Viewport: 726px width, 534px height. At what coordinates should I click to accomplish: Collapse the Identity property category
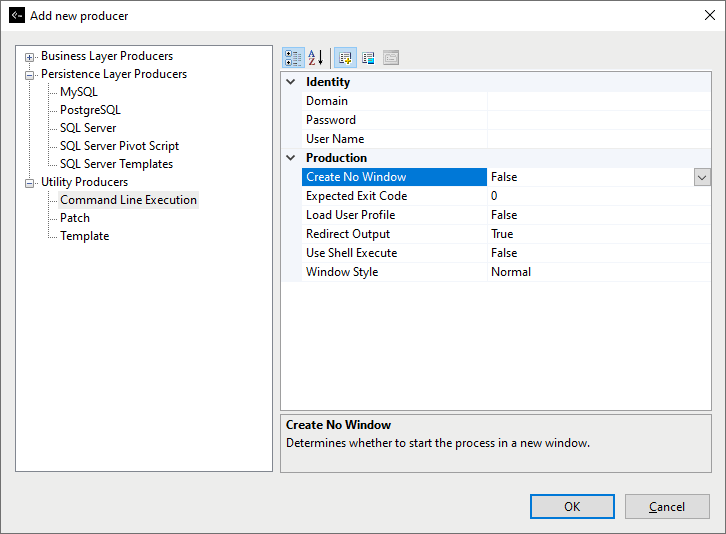click(291, 82)
